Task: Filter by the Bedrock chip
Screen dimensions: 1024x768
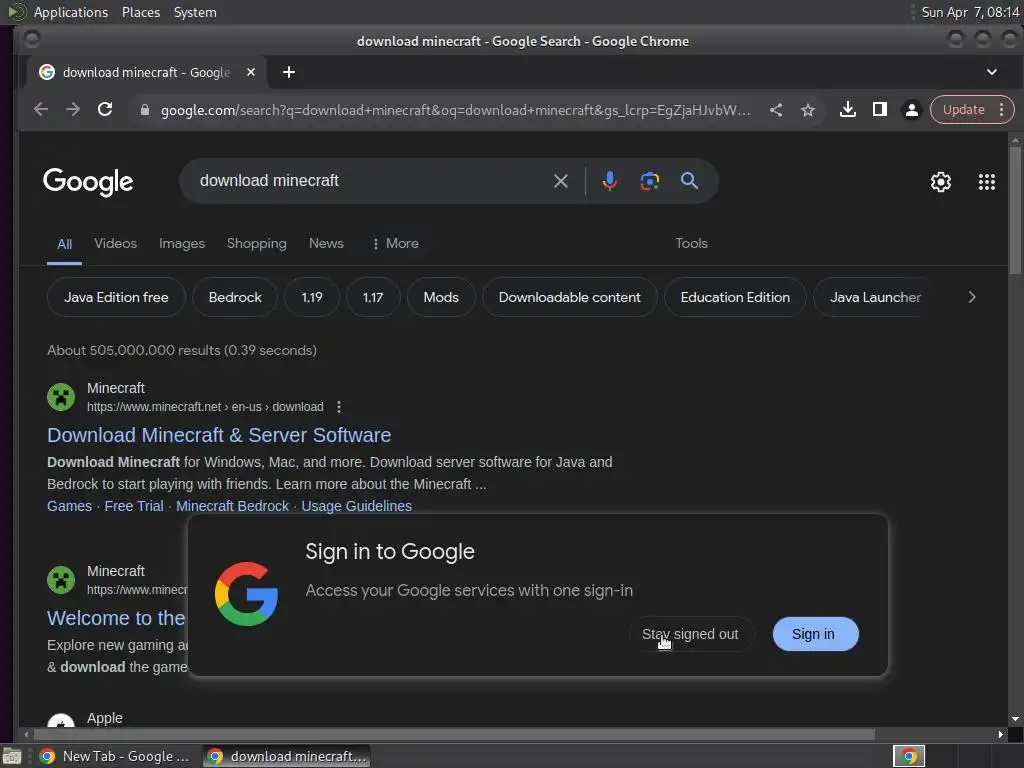Action: tap(235, 297)
